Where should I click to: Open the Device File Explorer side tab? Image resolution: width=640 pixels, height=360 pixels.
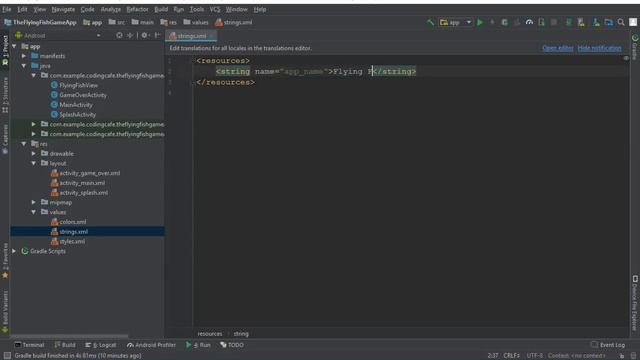click(635, 303)
